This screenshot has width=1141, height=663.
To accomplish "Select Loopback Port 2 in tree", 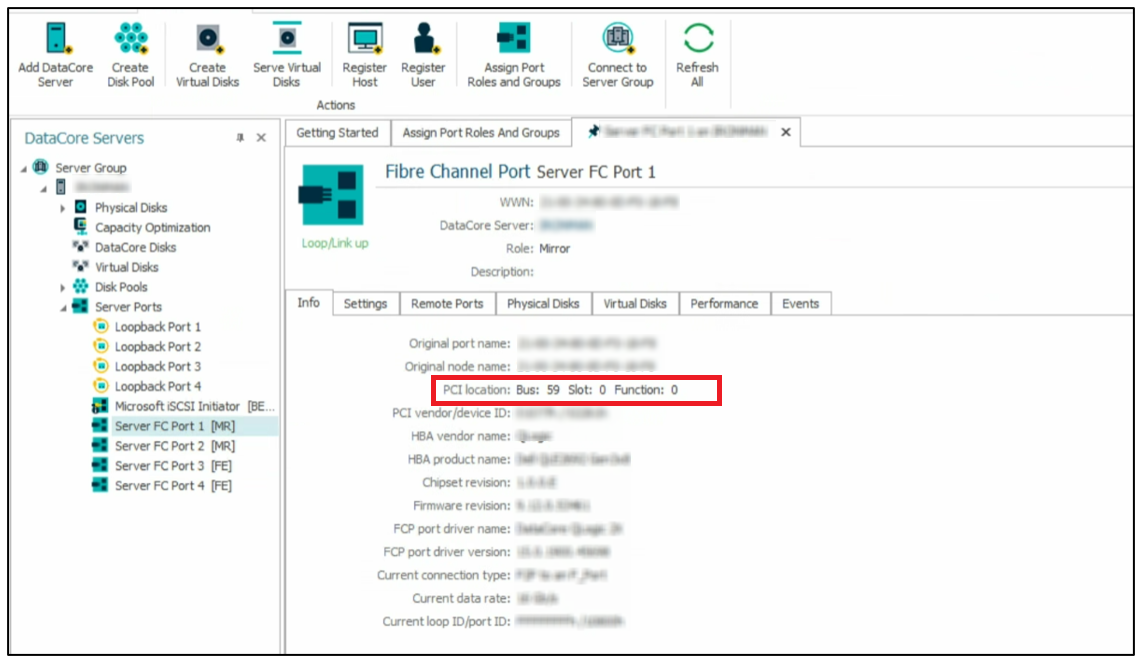I will coord(157,347).
